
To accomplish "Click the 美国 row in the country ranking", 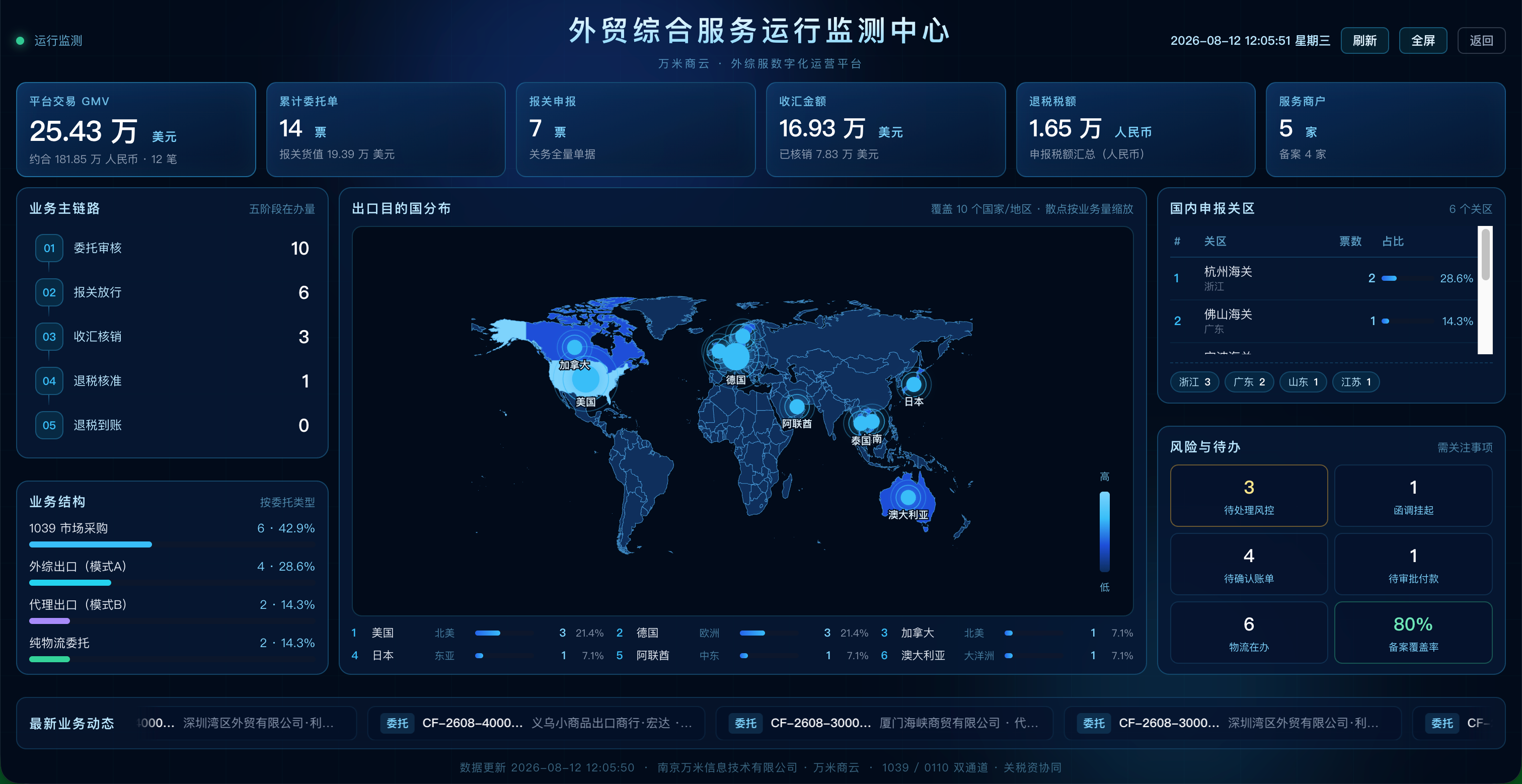I will (477, 633).
